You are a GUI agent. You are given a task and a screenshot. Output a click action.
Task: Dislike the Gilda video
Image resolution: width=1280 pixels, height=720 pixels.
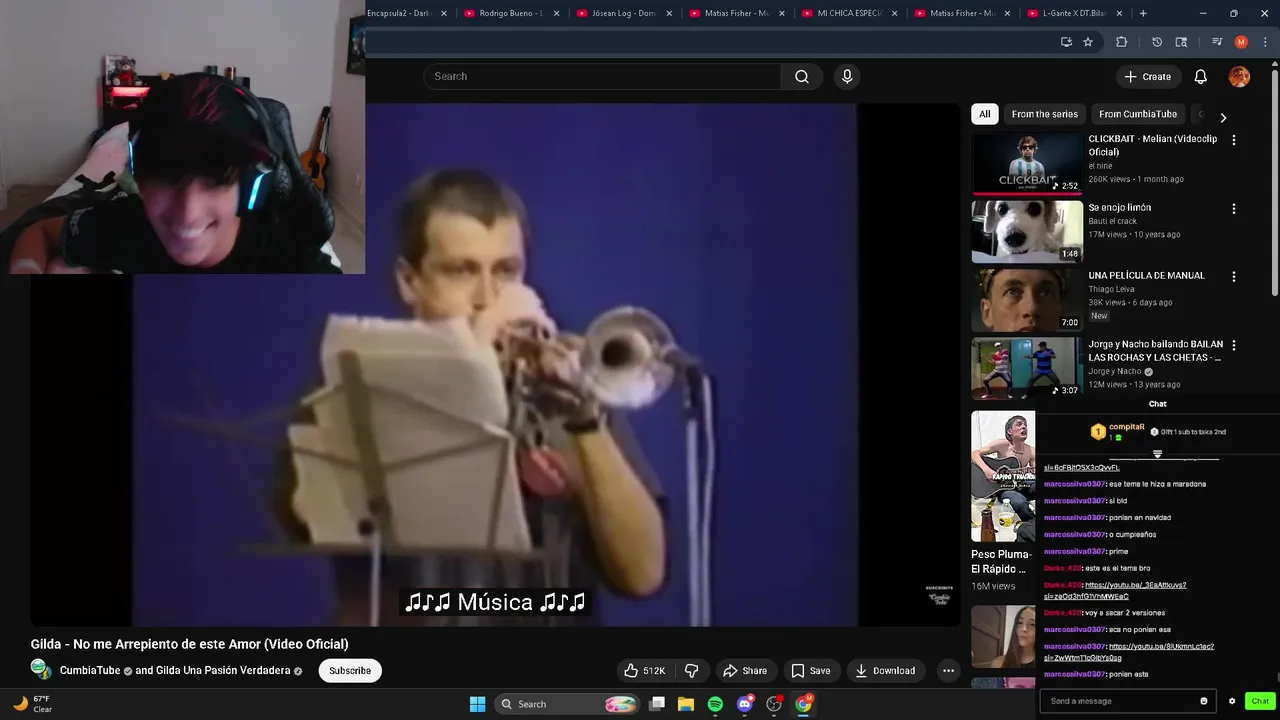coord(691,671)
